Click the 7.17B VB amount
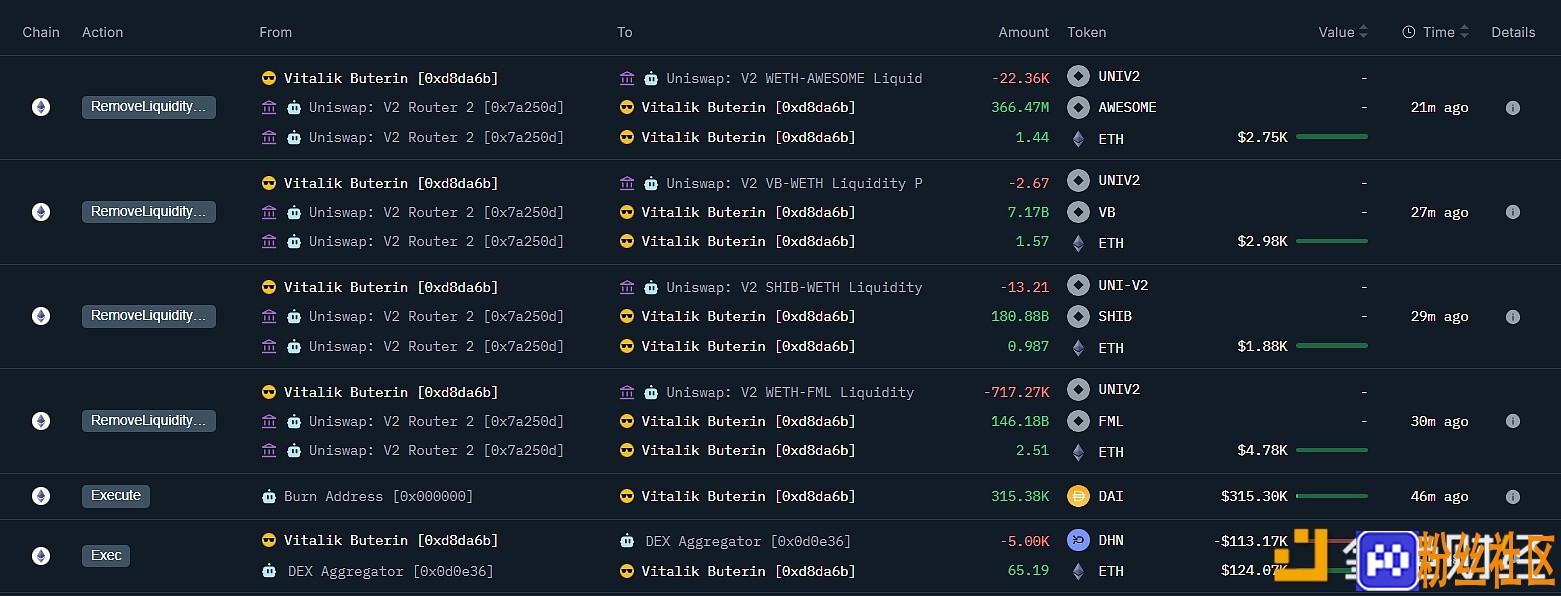Image resolution: width=1561 pixels, height=596 pixels. [x=1028, y=212]
